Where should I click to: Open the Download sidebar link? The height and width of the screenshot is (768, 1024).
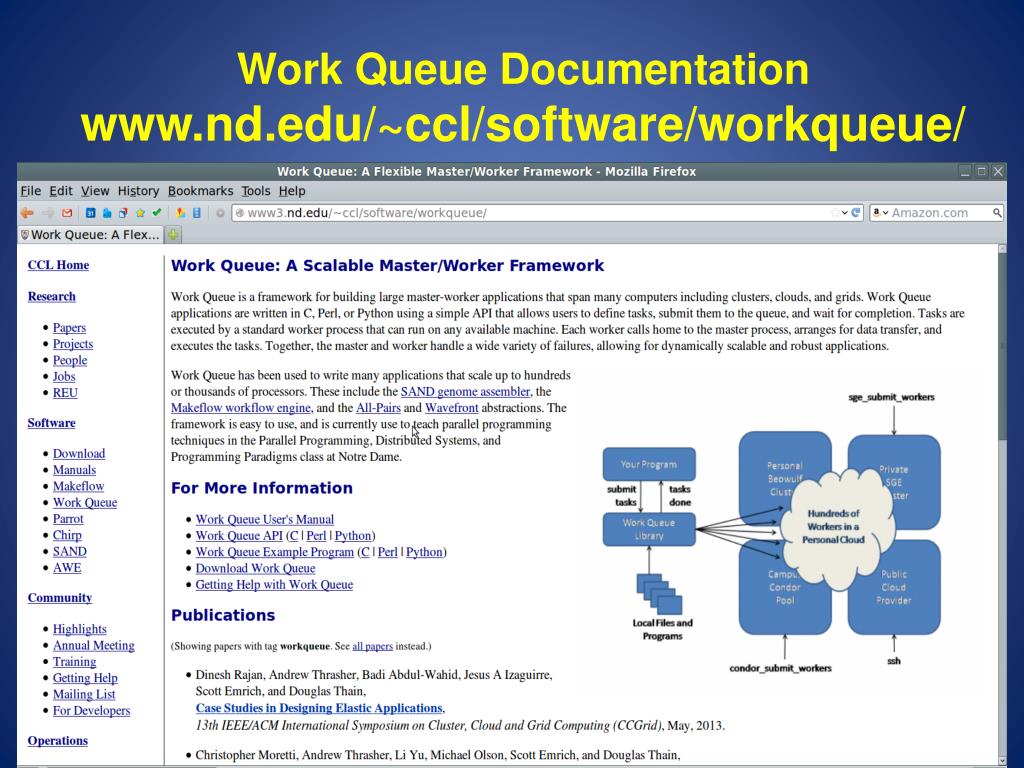79,454
